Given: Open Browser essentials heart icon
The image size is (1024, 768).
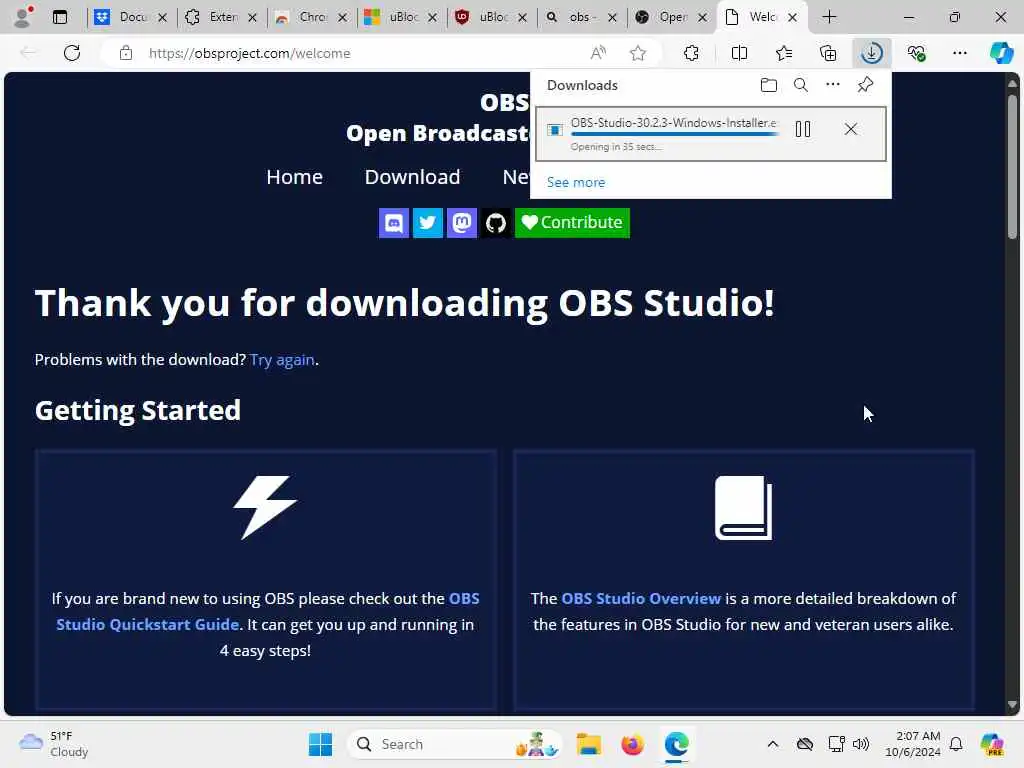Looking at the screenshot, I should pos(916,53).
